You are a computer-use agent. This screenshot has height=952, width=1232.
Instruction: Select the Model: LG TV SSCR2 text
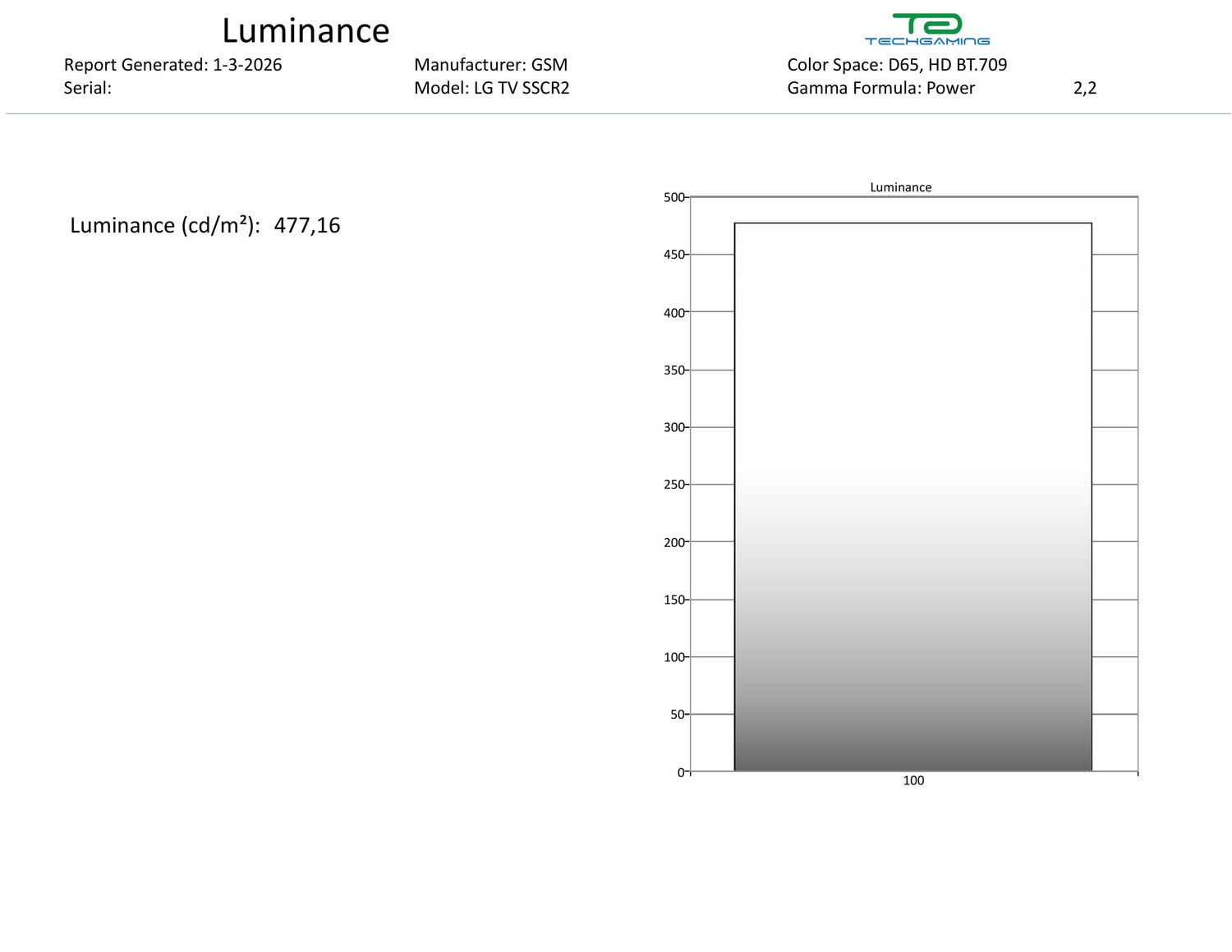coord(491,88)
